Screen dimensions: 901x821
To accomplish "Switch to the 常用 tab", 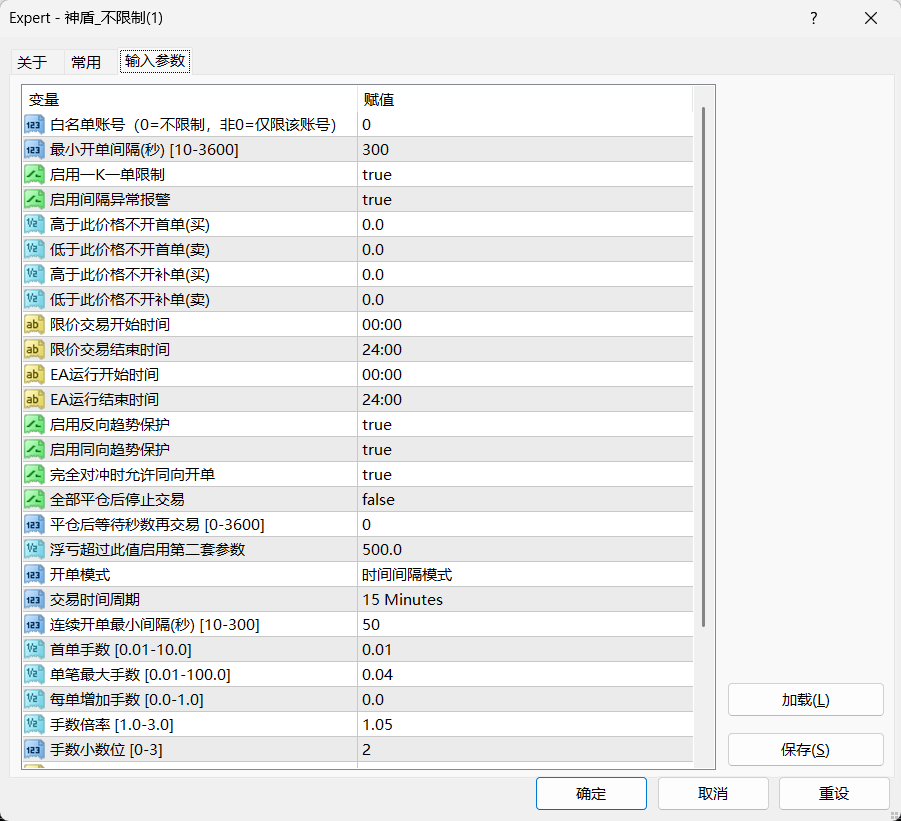I will tap(86, 62).
